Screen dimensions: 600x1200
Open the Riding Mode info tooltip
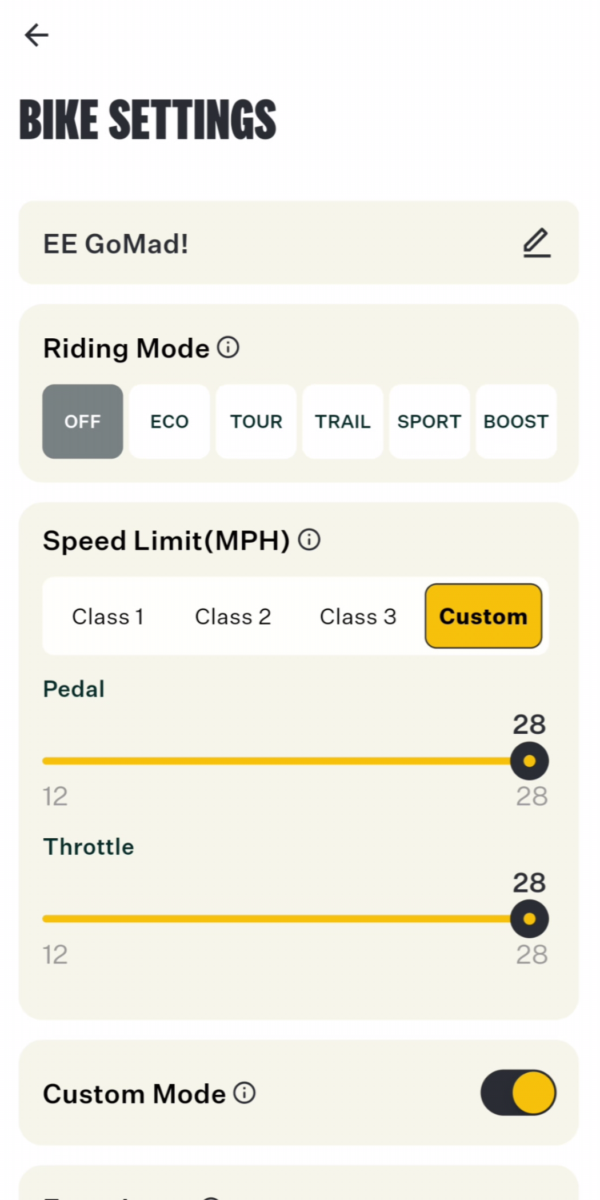click(228, 347)
